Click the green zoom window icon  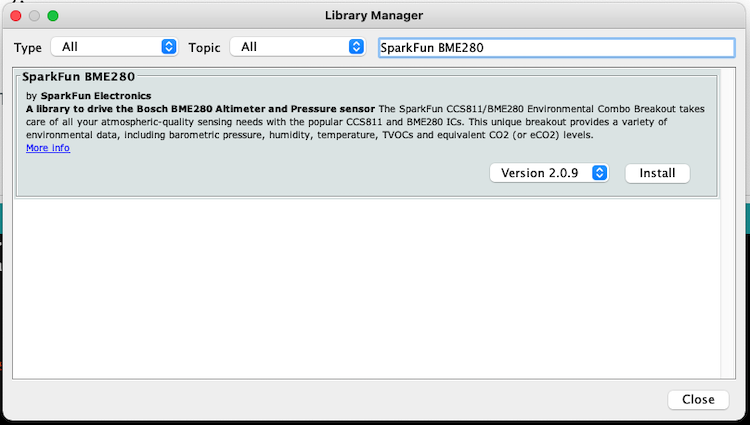click(x=53, y=16)
